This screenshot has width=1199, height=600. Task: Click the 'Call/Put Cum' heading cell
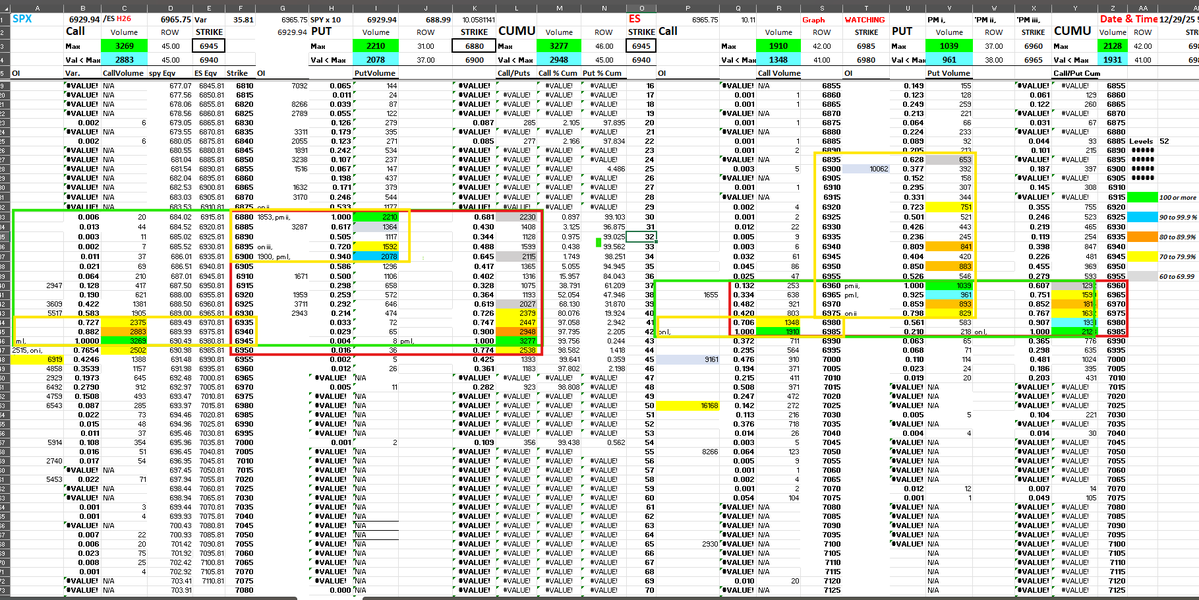[x=1076, y=74]
